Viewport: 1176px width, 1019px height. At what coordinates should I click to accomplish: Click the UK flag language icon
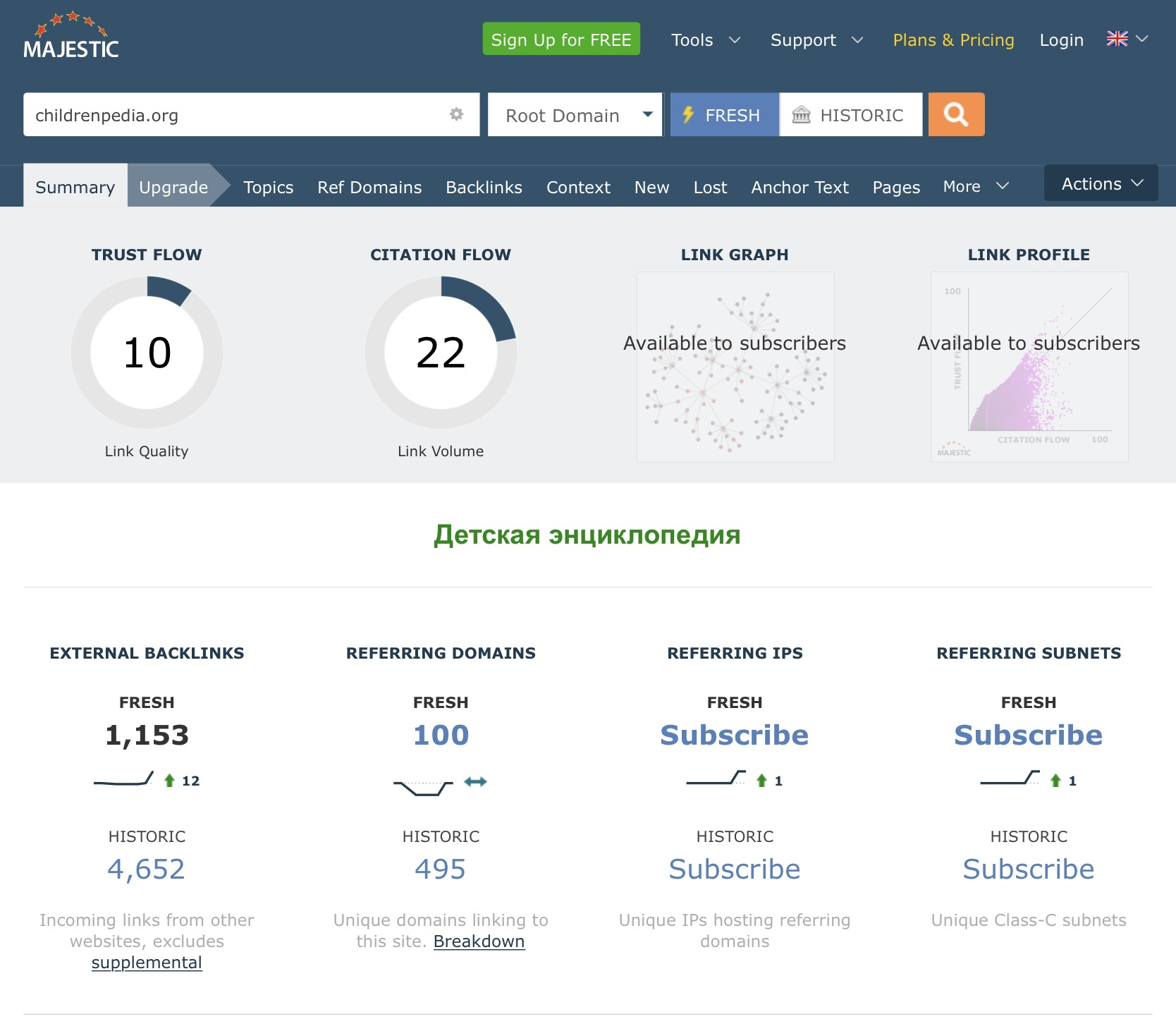click(x=1117, y=39)
